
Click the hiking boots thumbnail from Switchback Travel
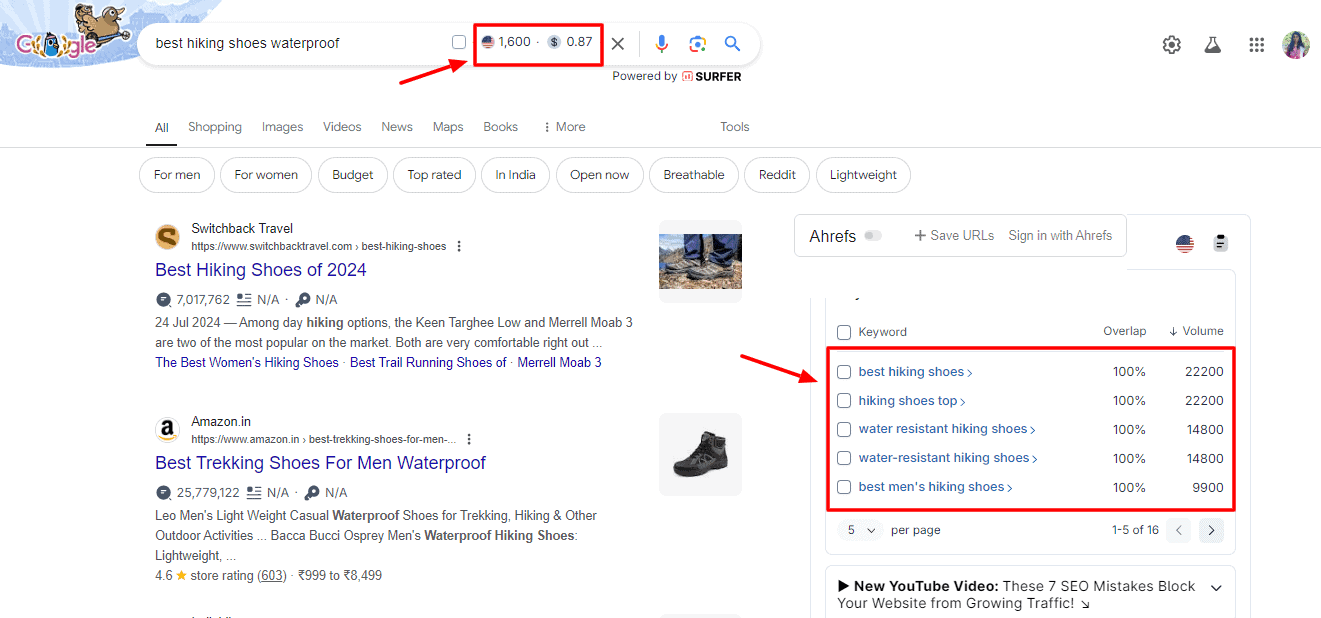(x=700, y=261)
